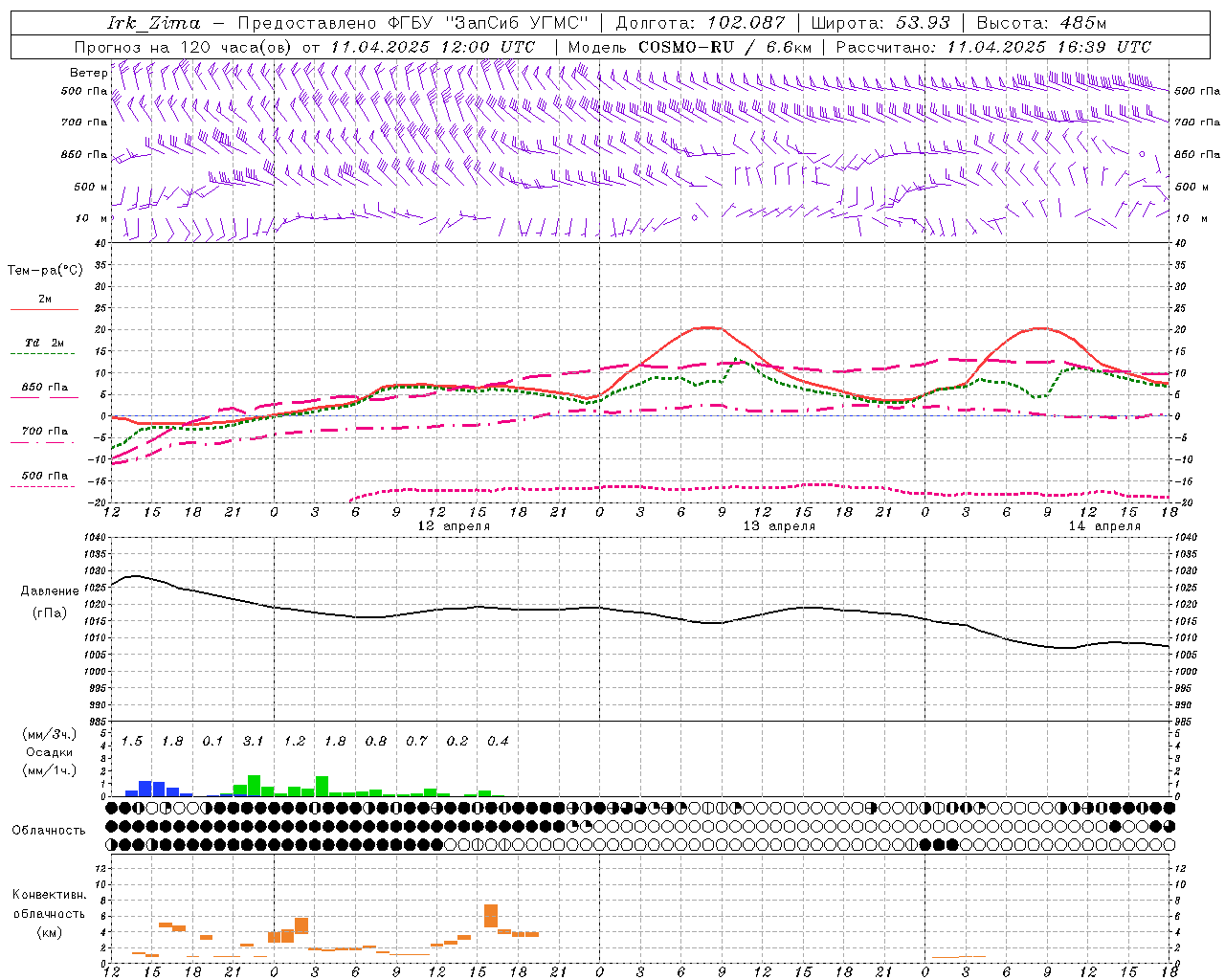Click the 0.2 precipitation total
Screen dimensions: 1225x980
click(457, 742)
